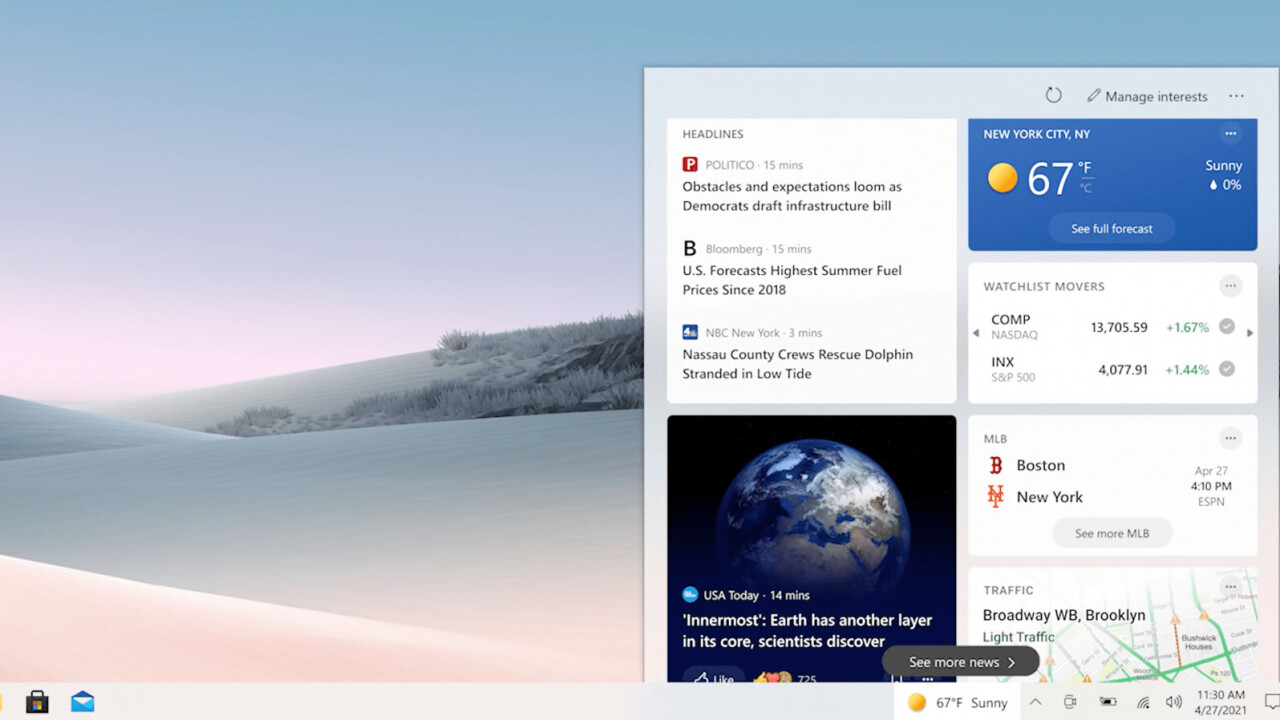Open the Traffic card options menu
1280x720 pixels.
click(x=1230, y=588)
